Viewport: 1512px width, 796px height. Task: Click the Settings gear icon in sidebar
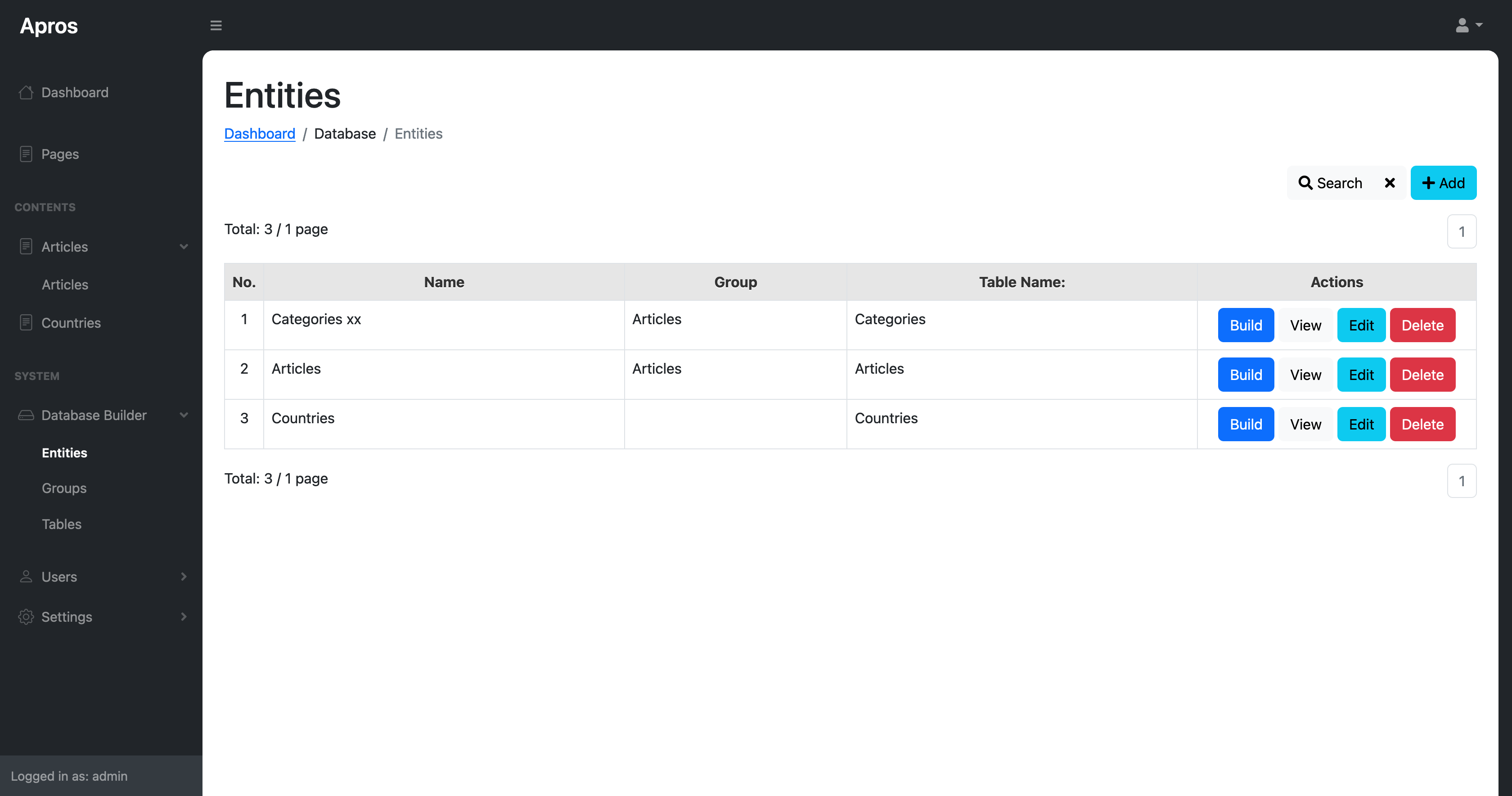tap(26, 617)
